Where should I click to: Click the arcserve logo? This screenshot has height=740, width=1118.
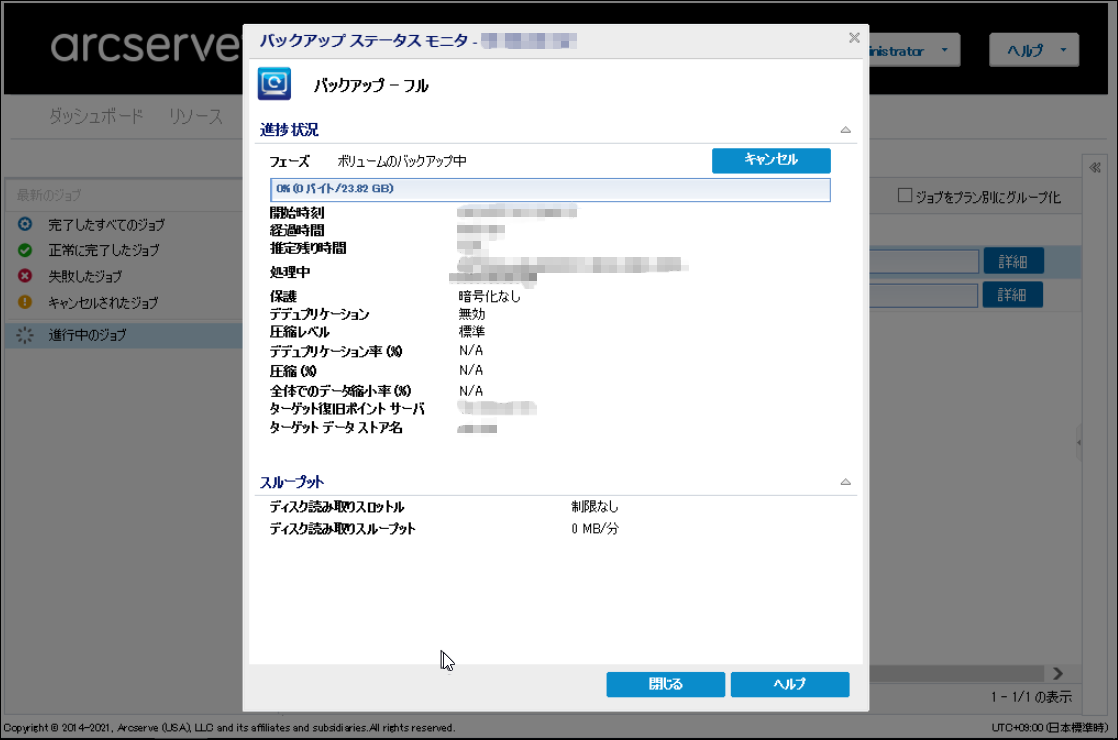point(146,46)
